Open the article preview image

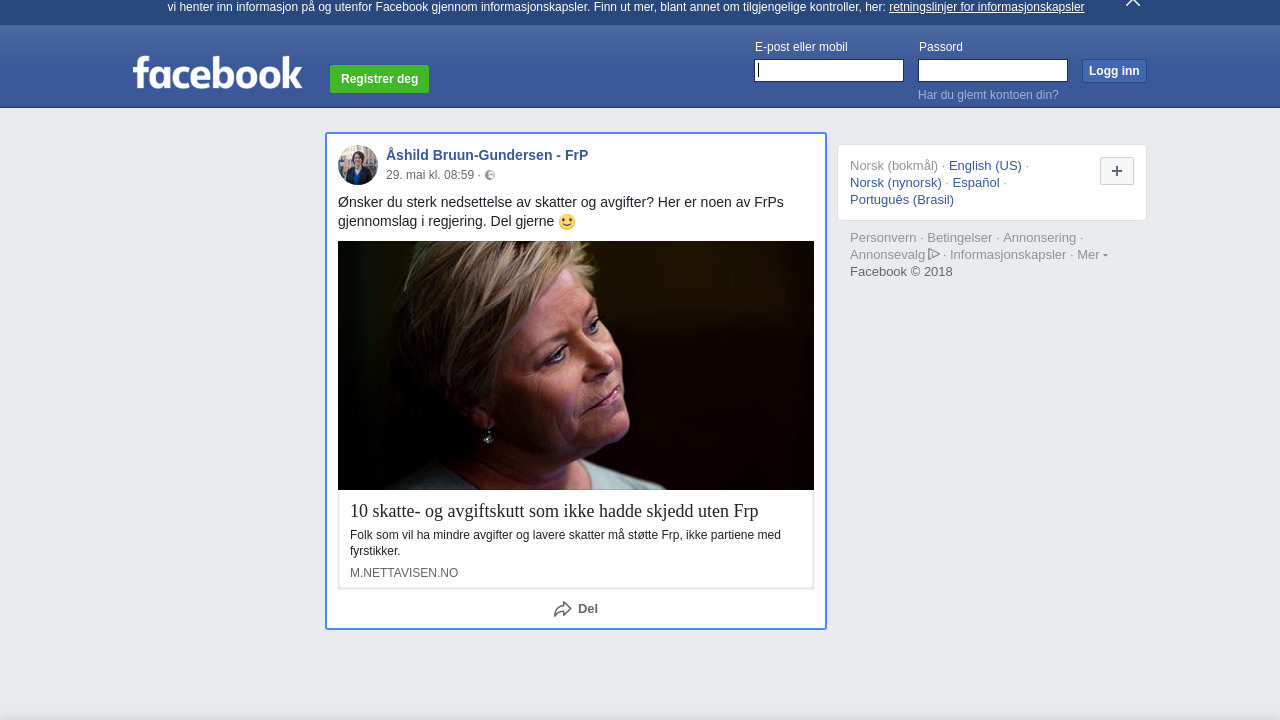coord(576,365)
